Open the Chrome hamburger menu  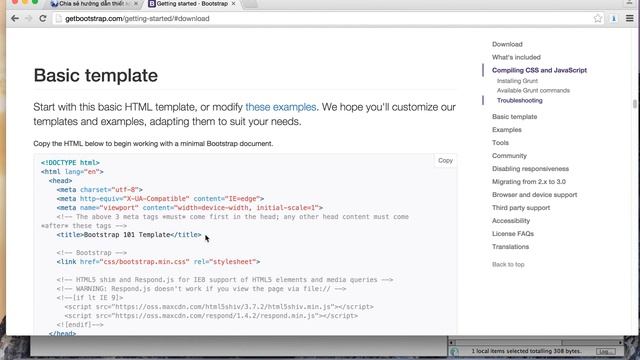[x=630, y=18]
